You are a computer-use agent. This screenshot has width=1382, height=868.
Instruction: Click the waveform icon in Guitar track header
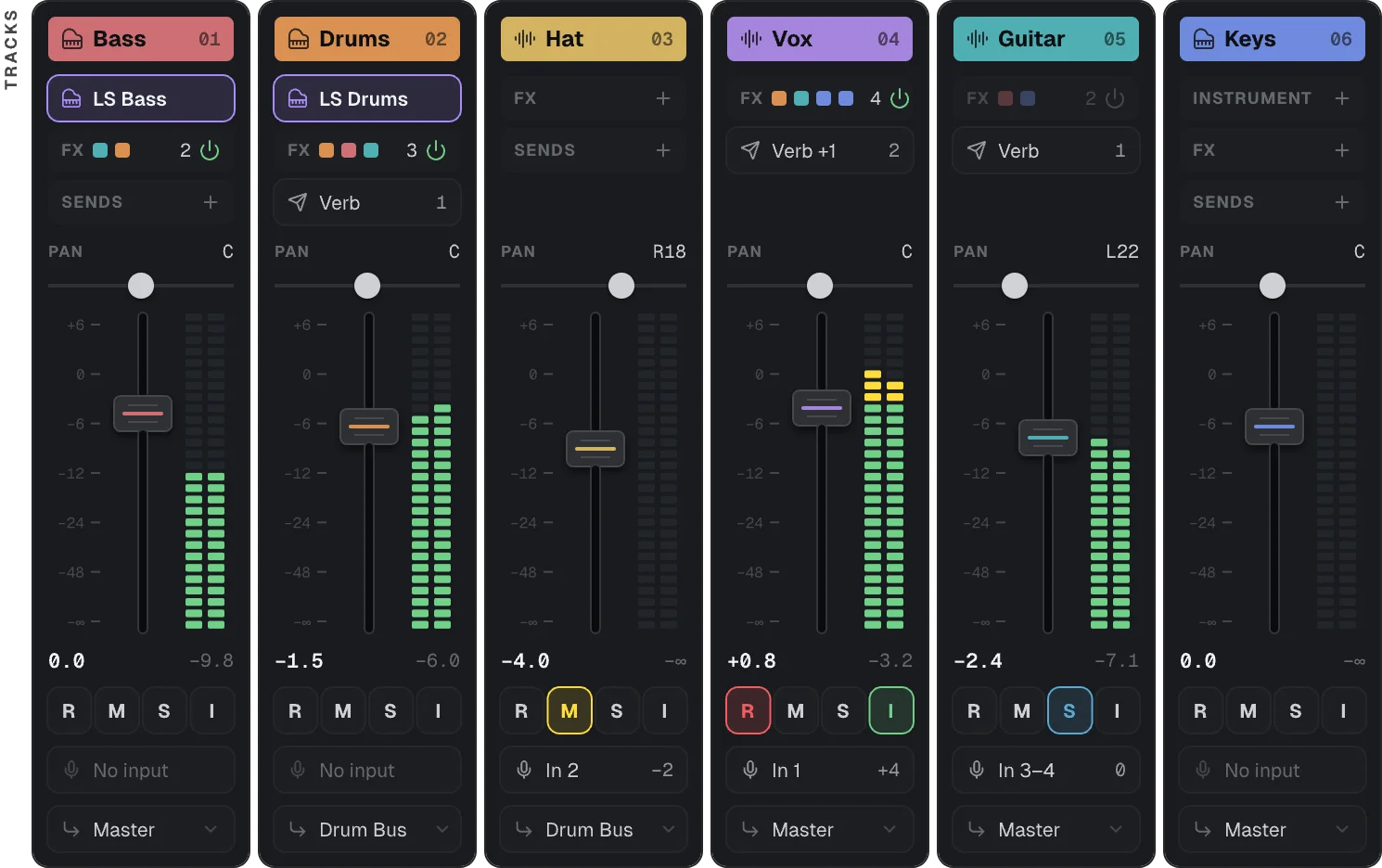point(978,39)
